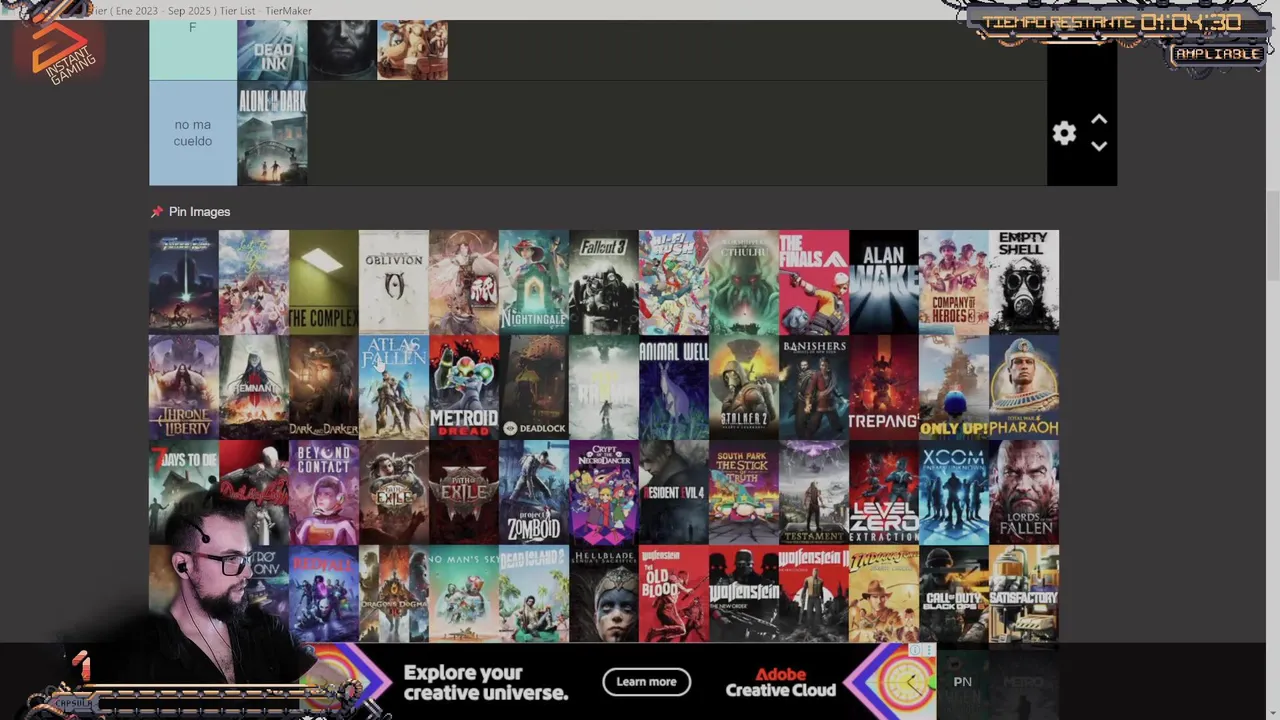Select the Total War Pharaoh cover
This screenshot has width=1280, height=720.
click(x=1024, y=387)
